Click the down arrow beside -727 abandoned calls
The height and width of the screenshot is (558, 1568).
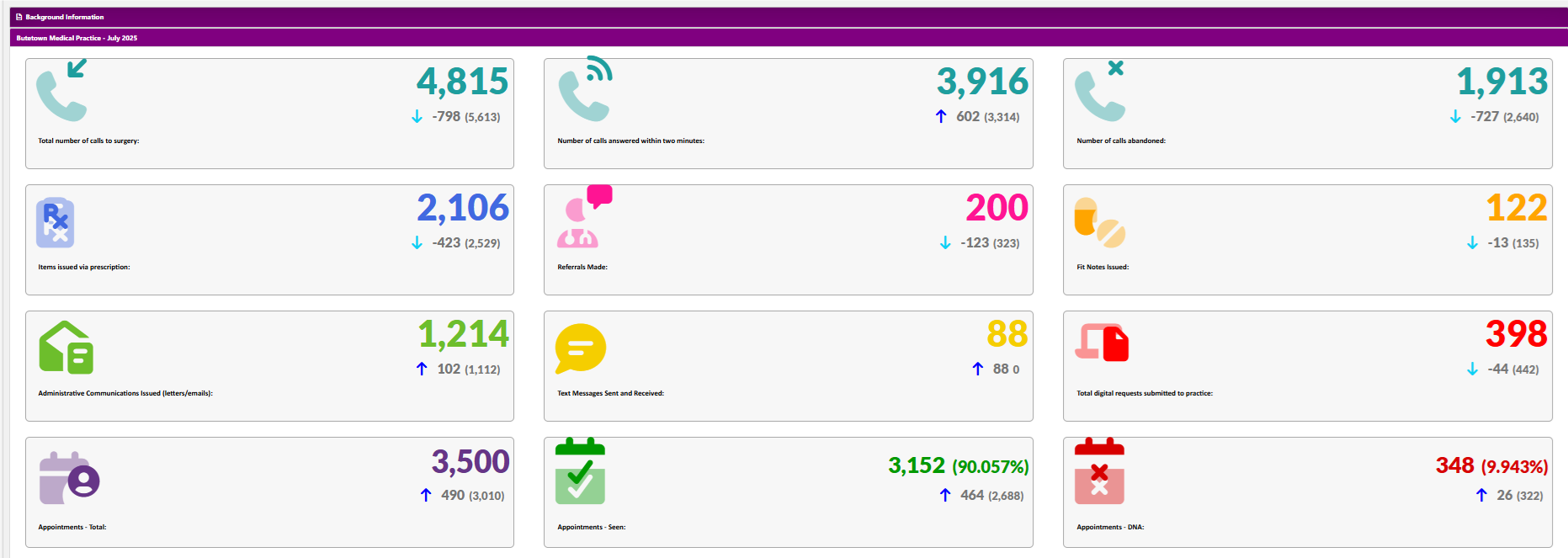tap(1455, 117)
